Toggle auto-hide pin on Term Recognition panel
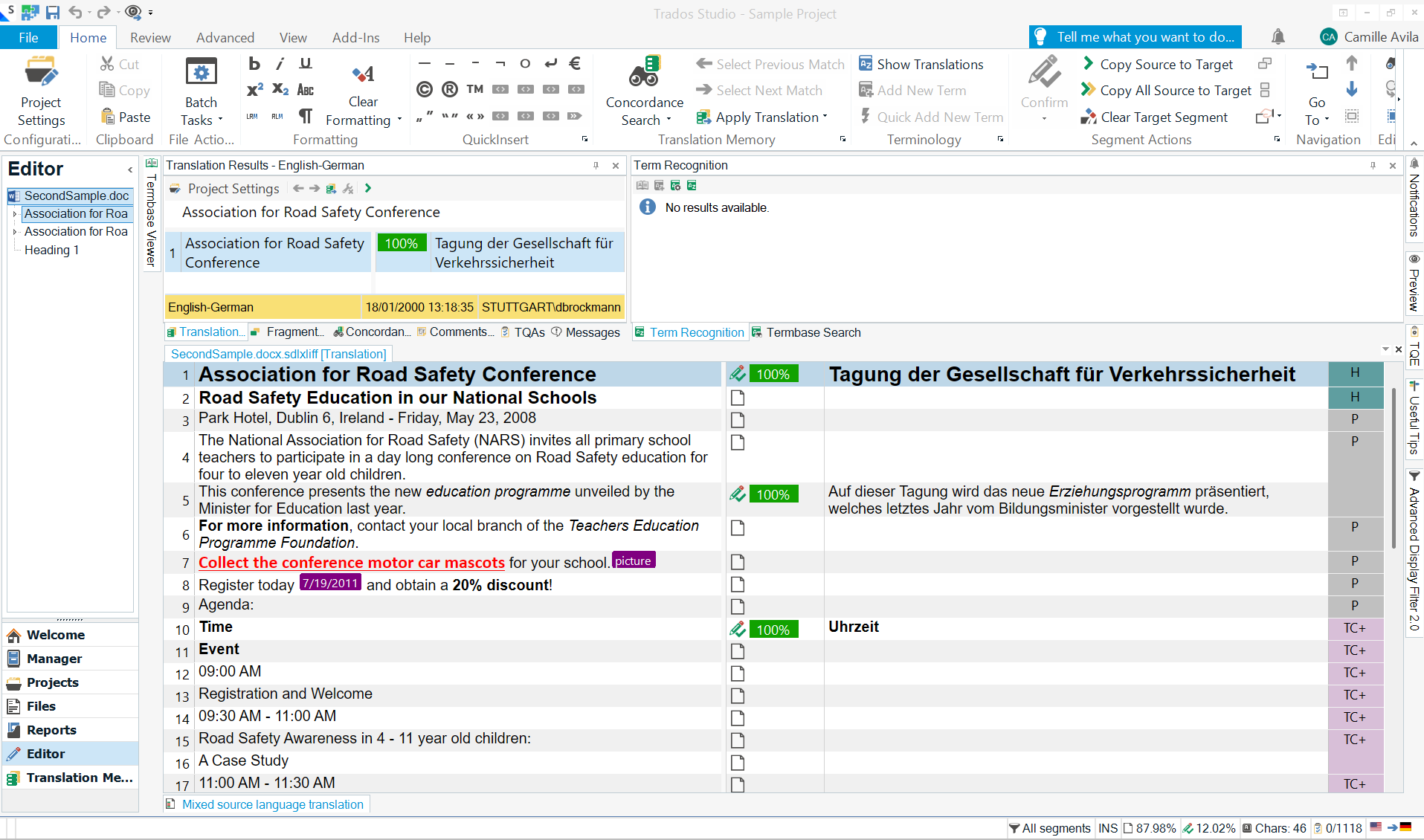This screenshot has width=1424, height=840. (1373, 166)
